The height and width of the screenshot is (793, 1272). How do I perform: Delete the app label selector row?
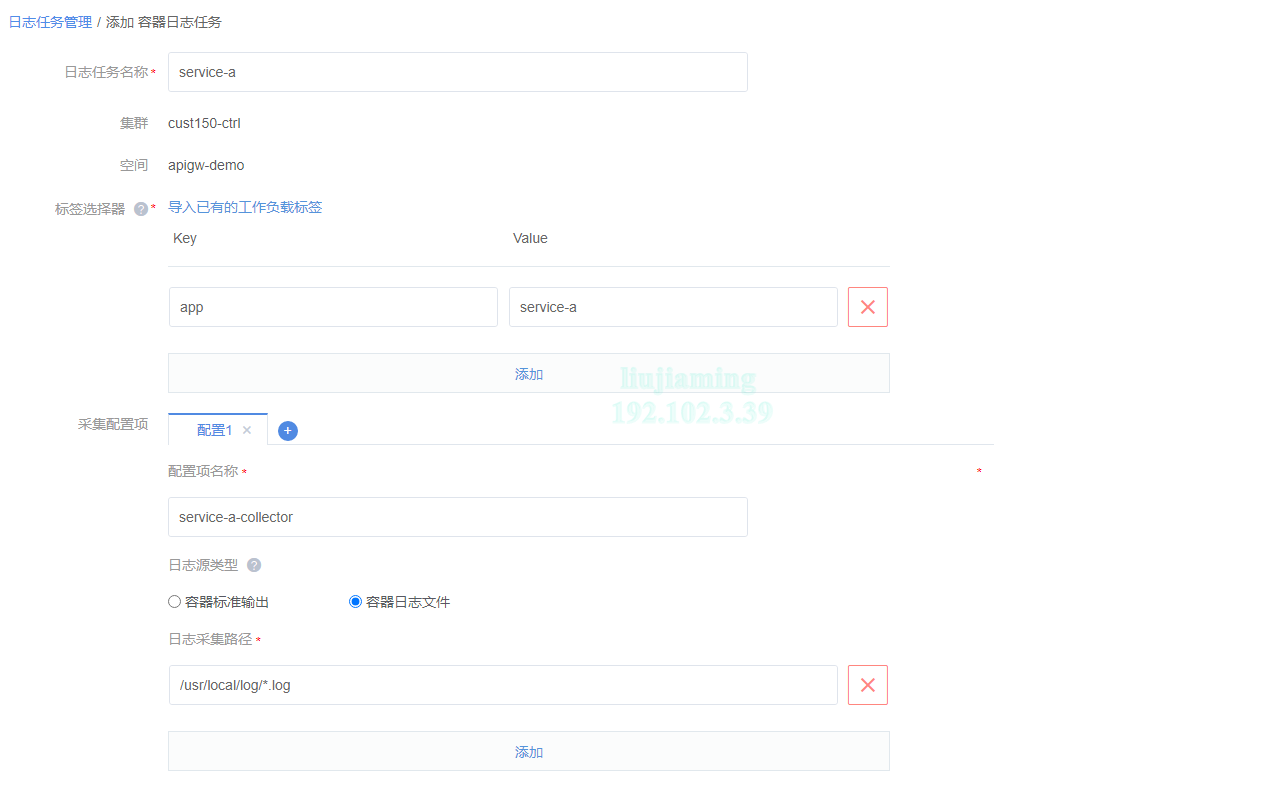coord(867,307)
